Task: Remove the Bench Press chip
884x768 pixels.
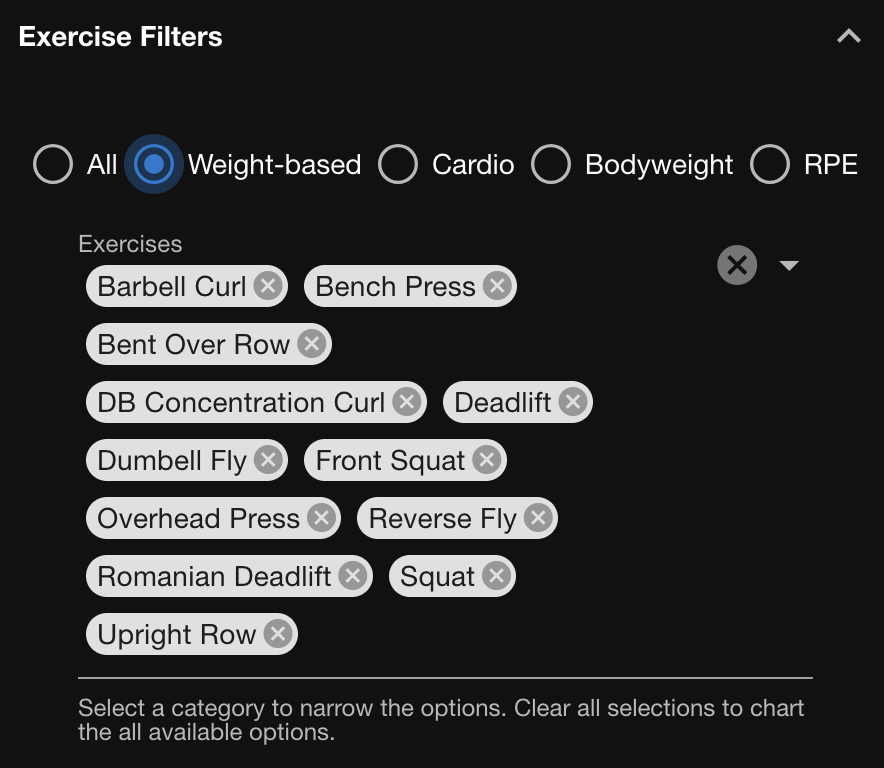Action: coord(496,287)
